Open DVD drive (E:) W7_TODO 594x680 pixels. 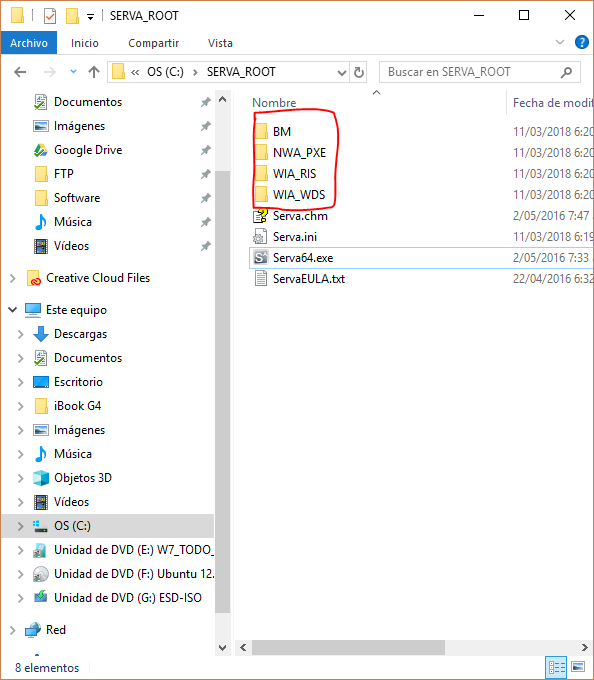click(134, 550)
